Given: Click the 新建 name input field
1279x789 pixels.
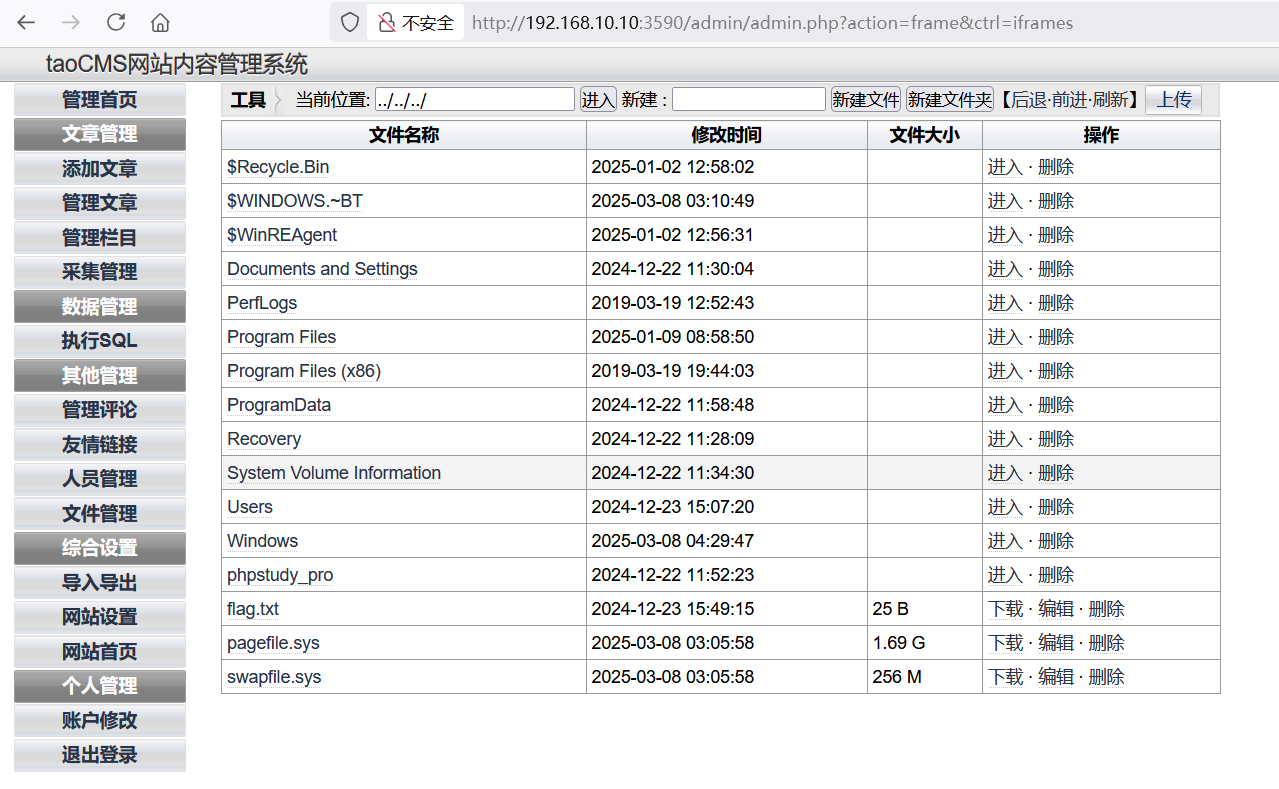Looking at the screenshot, I should point(748,100).
